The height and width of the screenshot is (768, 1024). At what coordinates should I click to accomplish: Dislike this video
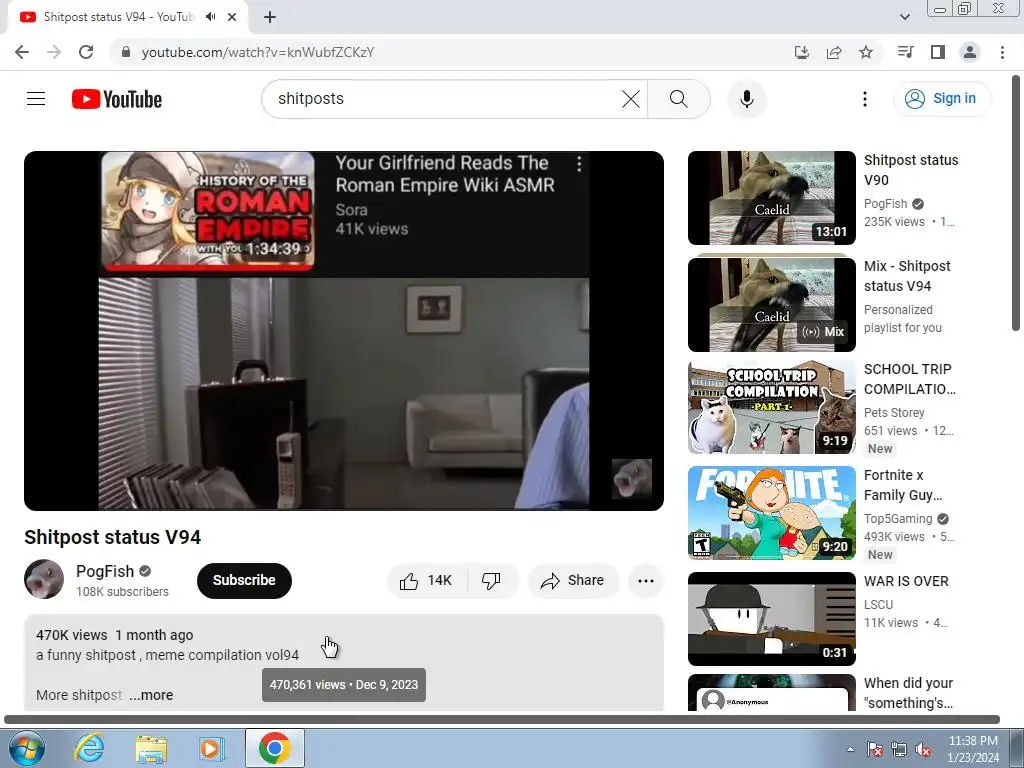[491, 581]
